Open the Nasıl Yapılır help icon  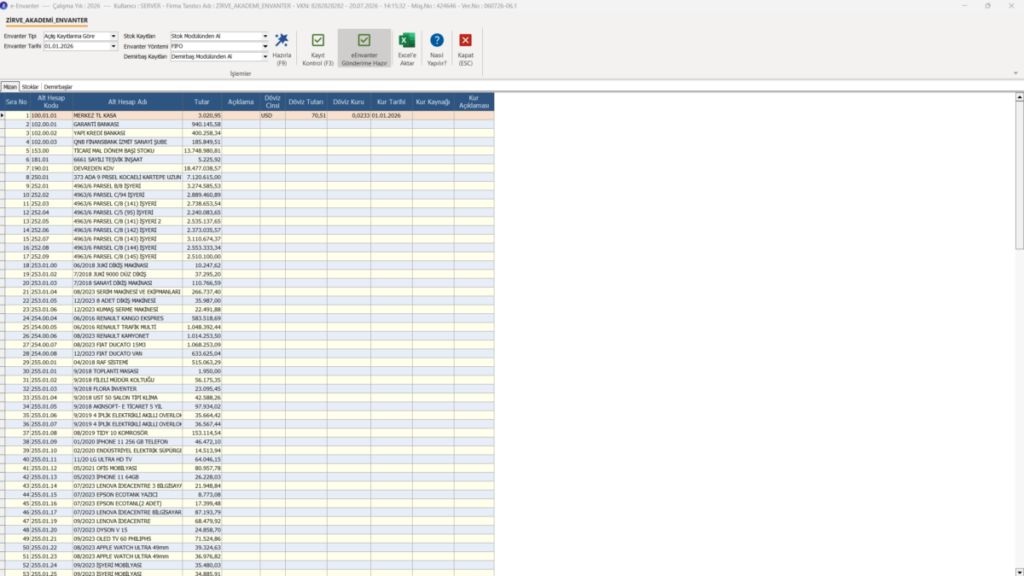(437, 40)
